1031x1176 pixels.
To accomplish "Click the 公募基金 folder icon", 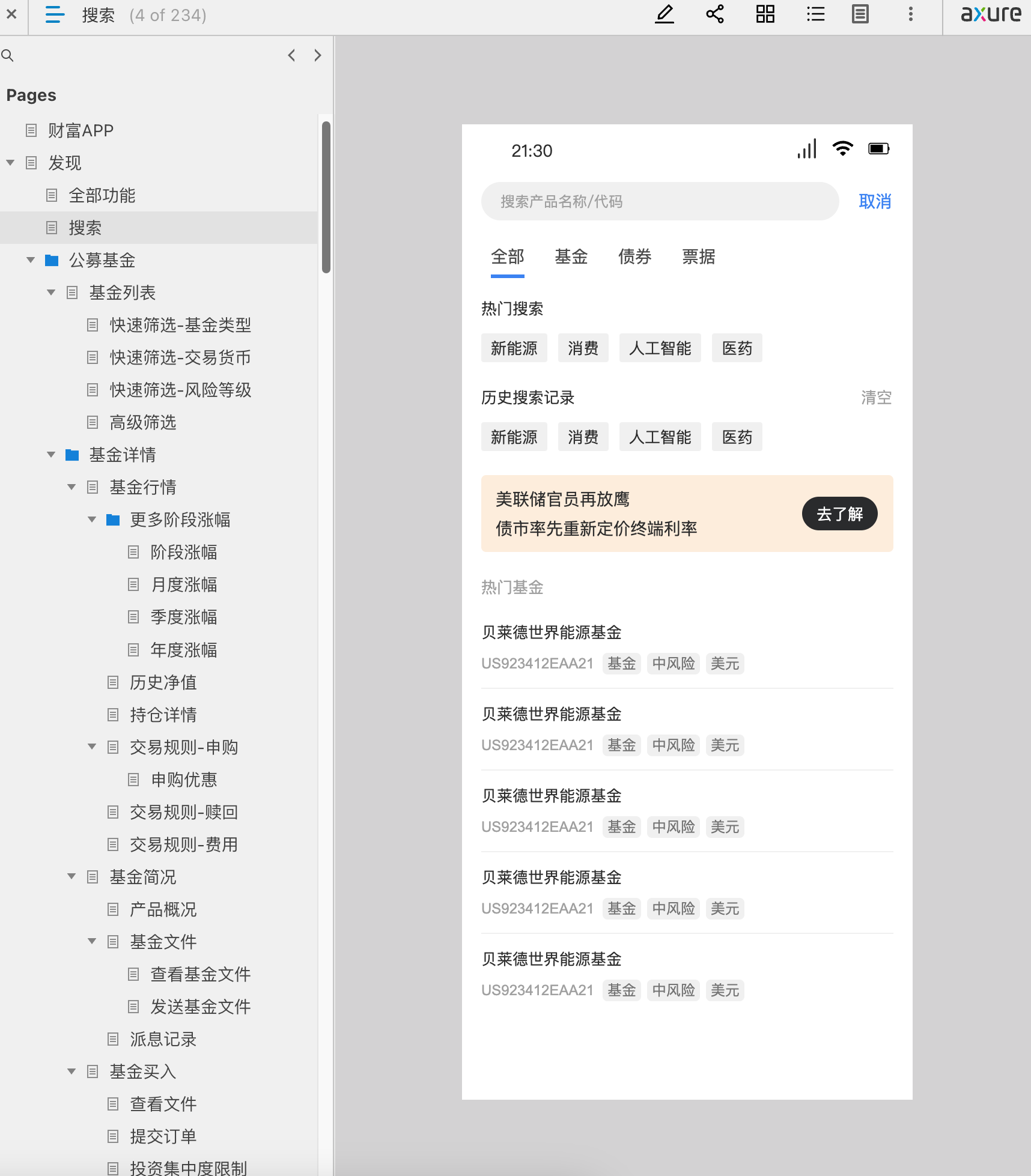I will tap(52, 260).
